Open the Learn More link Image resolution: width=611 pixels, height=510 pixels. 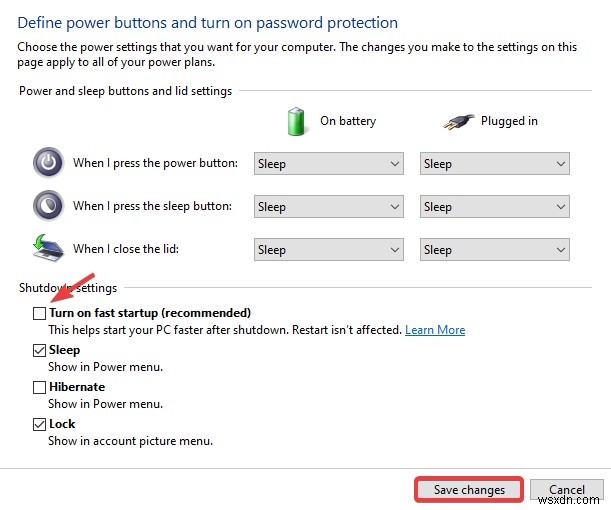435,330
